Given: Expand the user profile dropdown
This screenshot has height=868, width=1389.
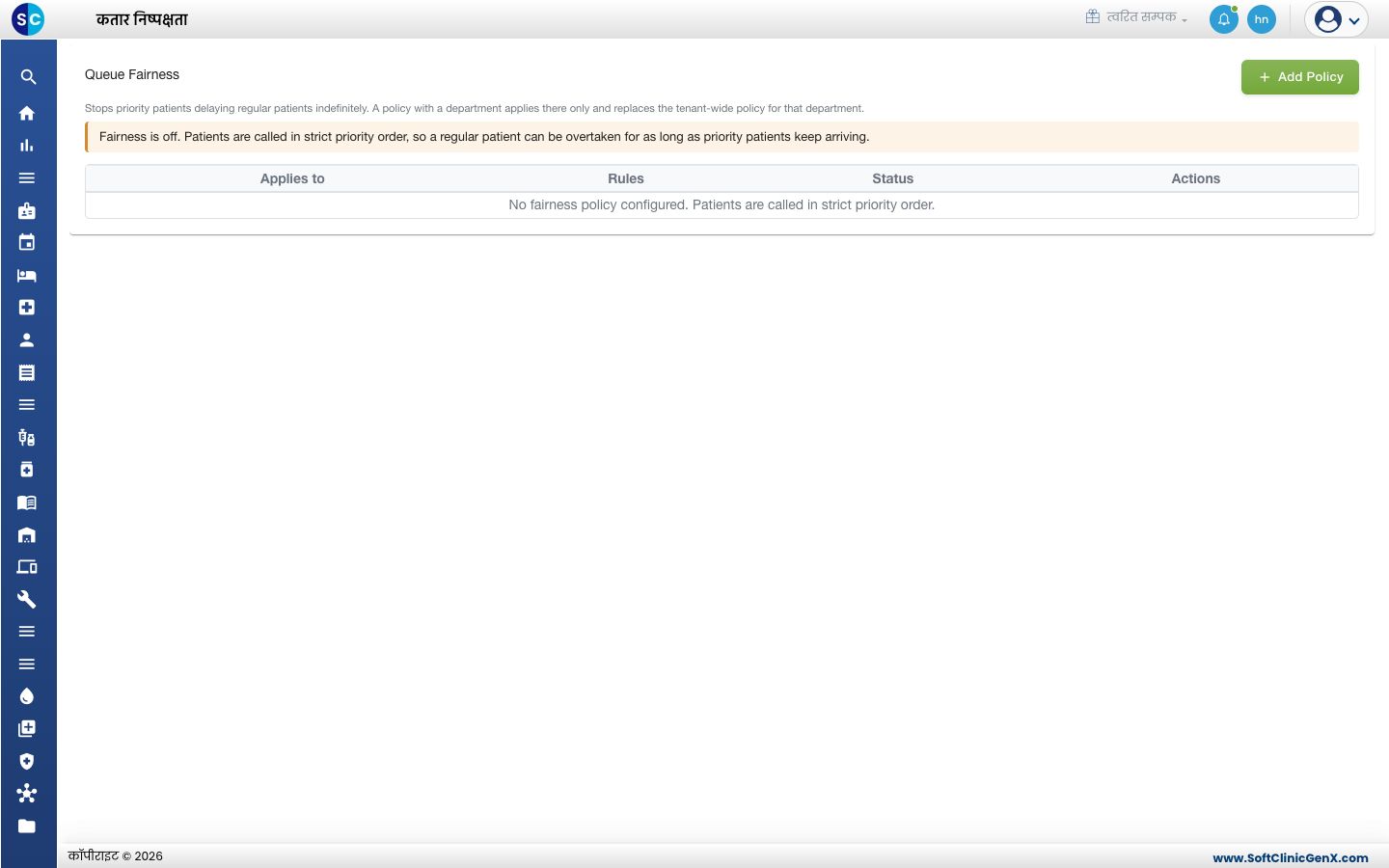Looking at the screenshot, I should (x=1337, y=19).
